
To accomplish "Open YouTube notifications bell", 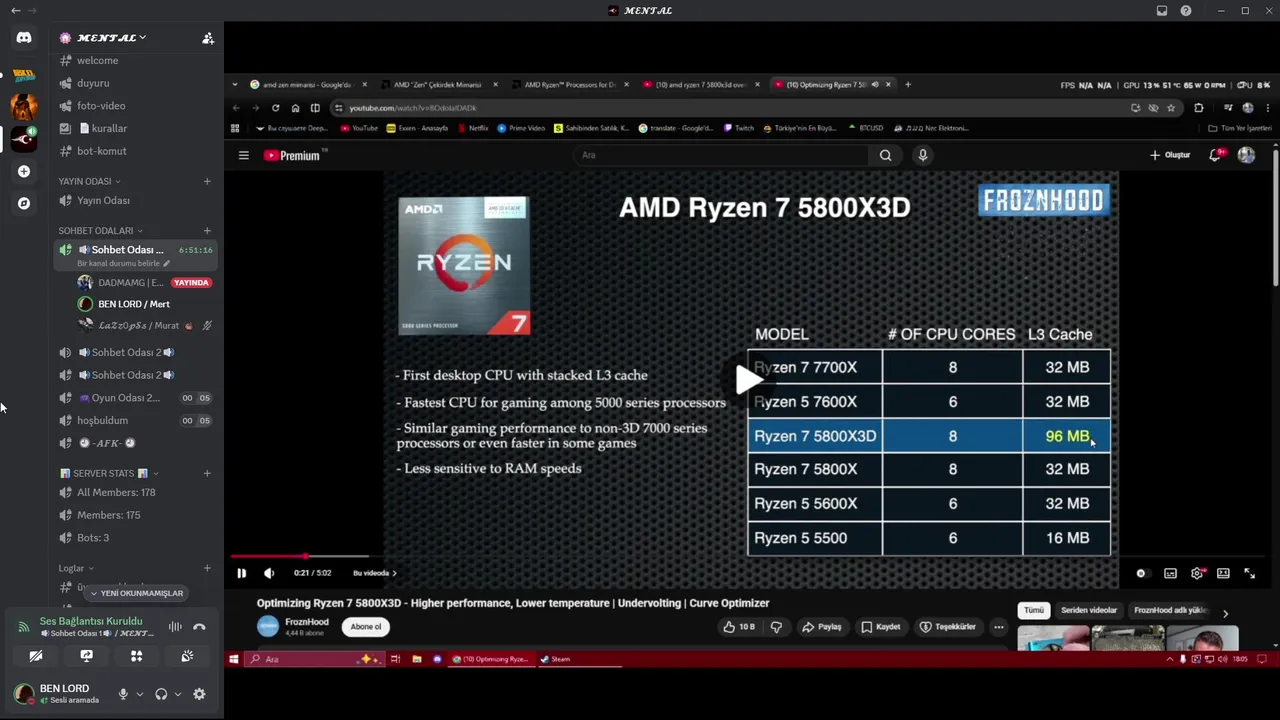I will point(1215,155).
